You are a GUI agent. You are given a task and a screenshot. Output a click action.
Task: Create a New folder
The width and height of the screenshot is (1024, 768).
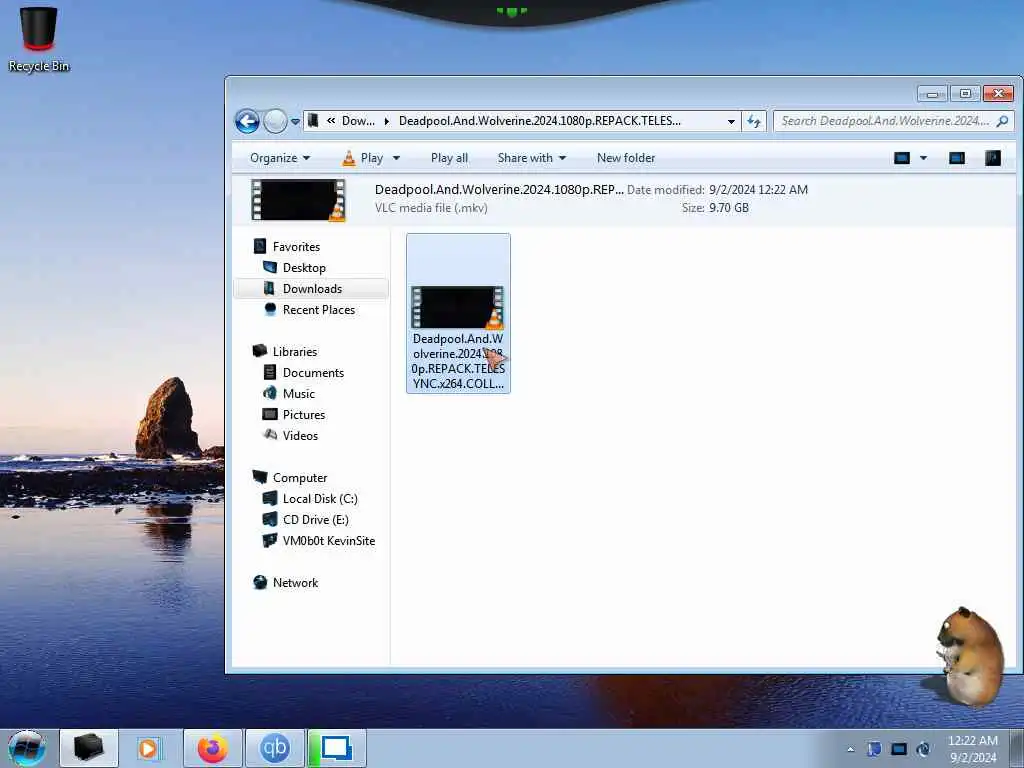[626, 158]
